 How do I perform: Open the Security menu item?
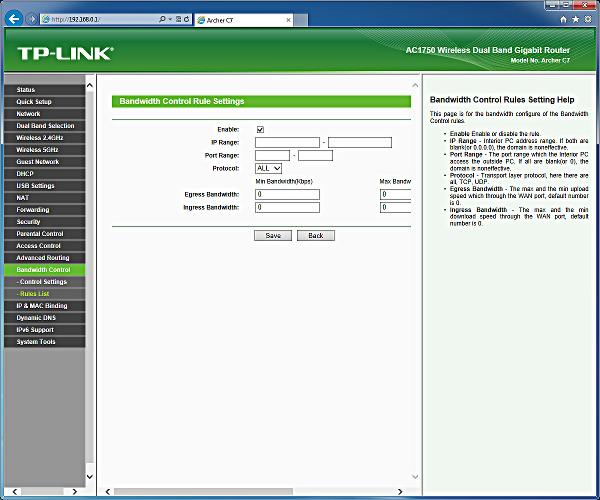45,222
